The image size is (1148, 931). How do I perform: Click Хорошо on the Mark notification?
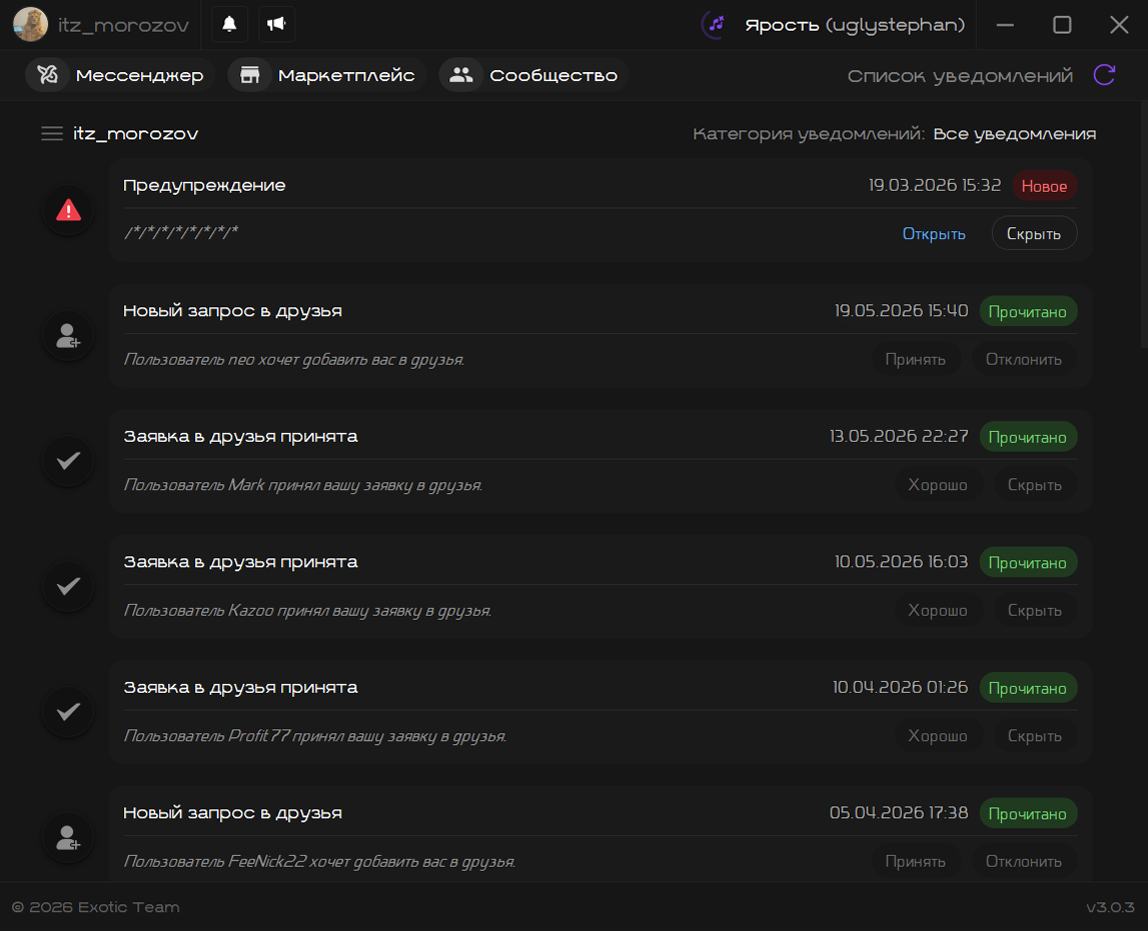click(x=937, y=485)
